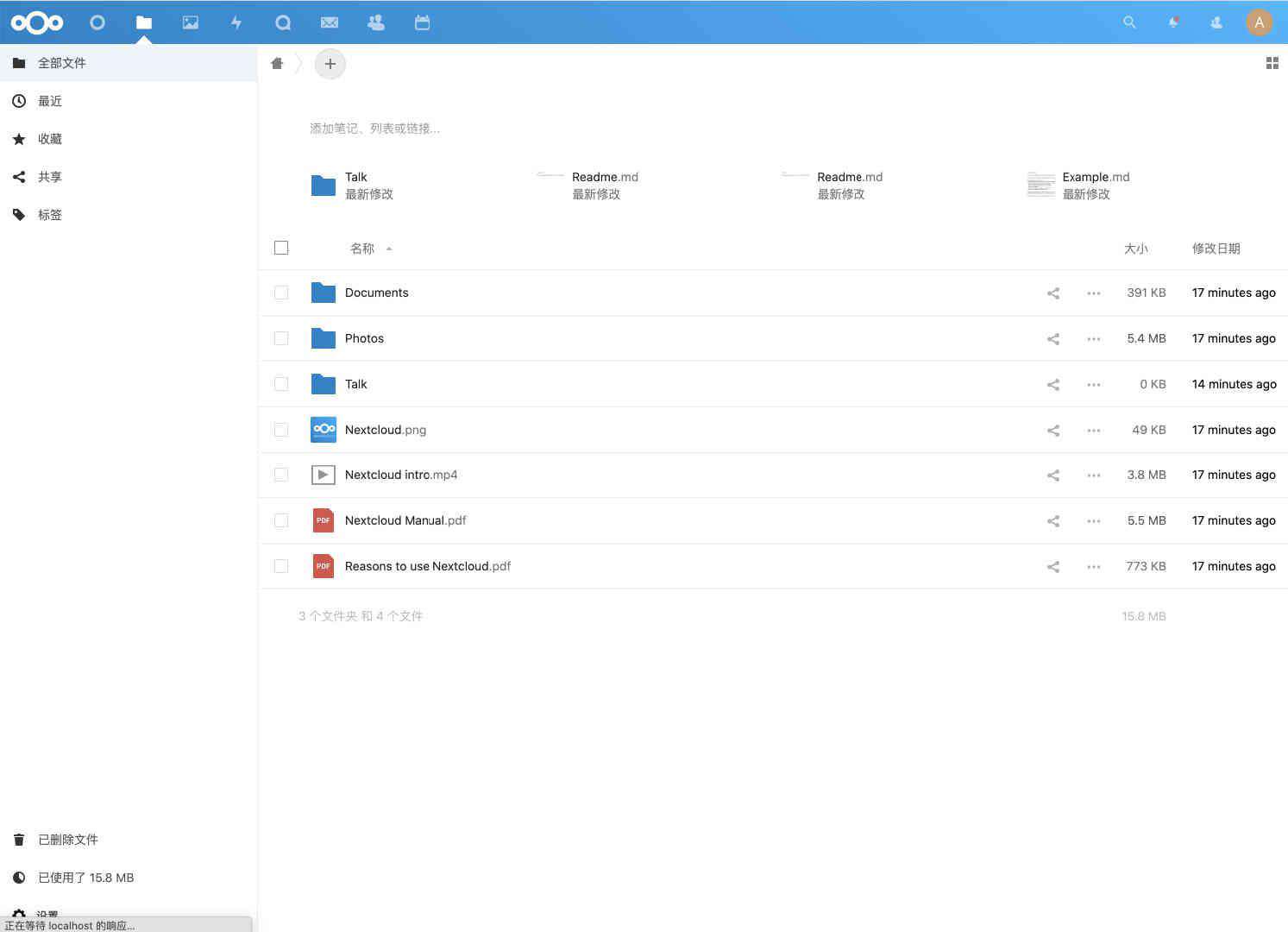Sort the list by the 修改日期 column header
Screen dimensions: 1288x932
(x=1216, y=249)
